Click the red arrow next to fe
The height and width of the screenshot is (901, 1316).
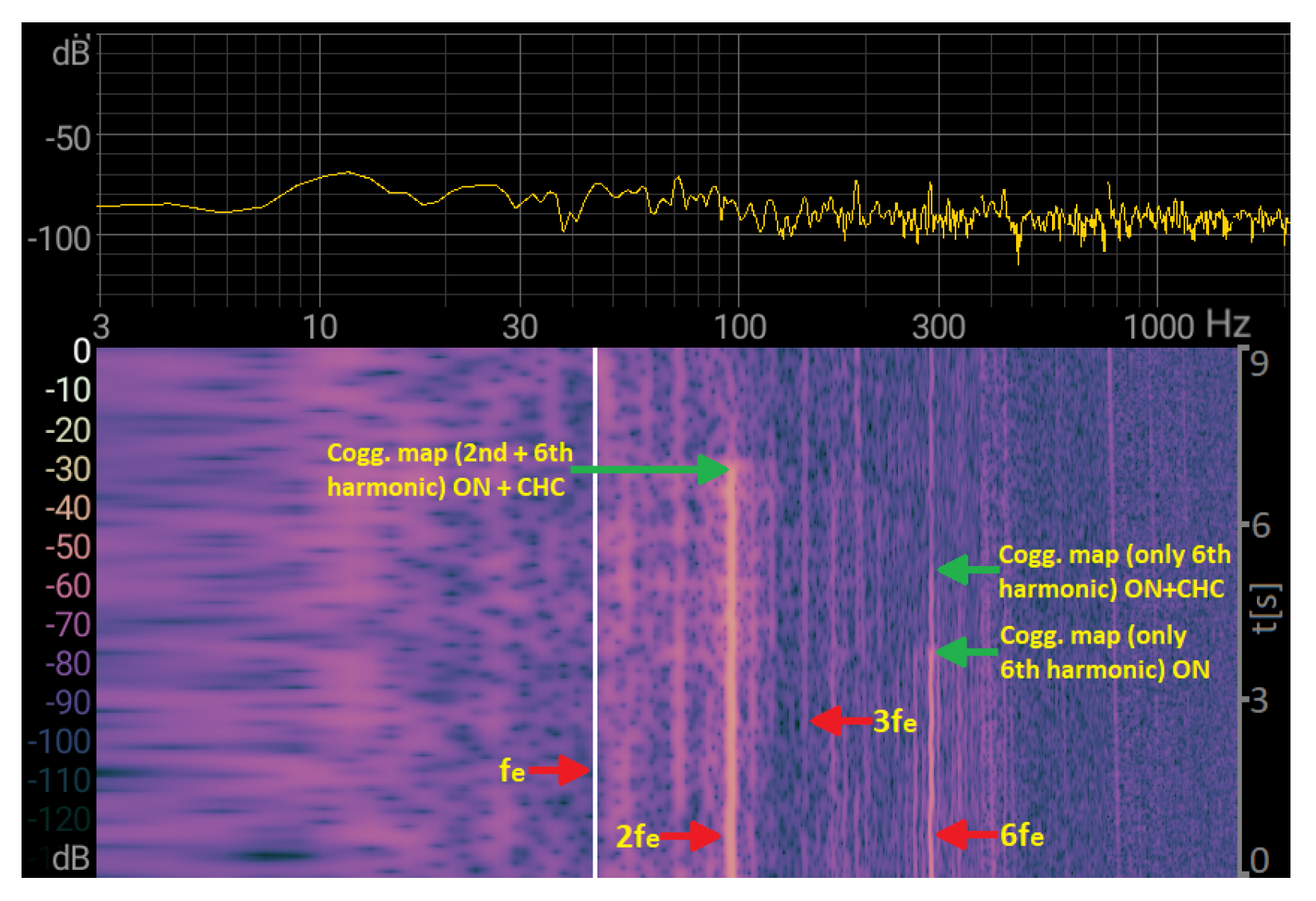(559, 770)
